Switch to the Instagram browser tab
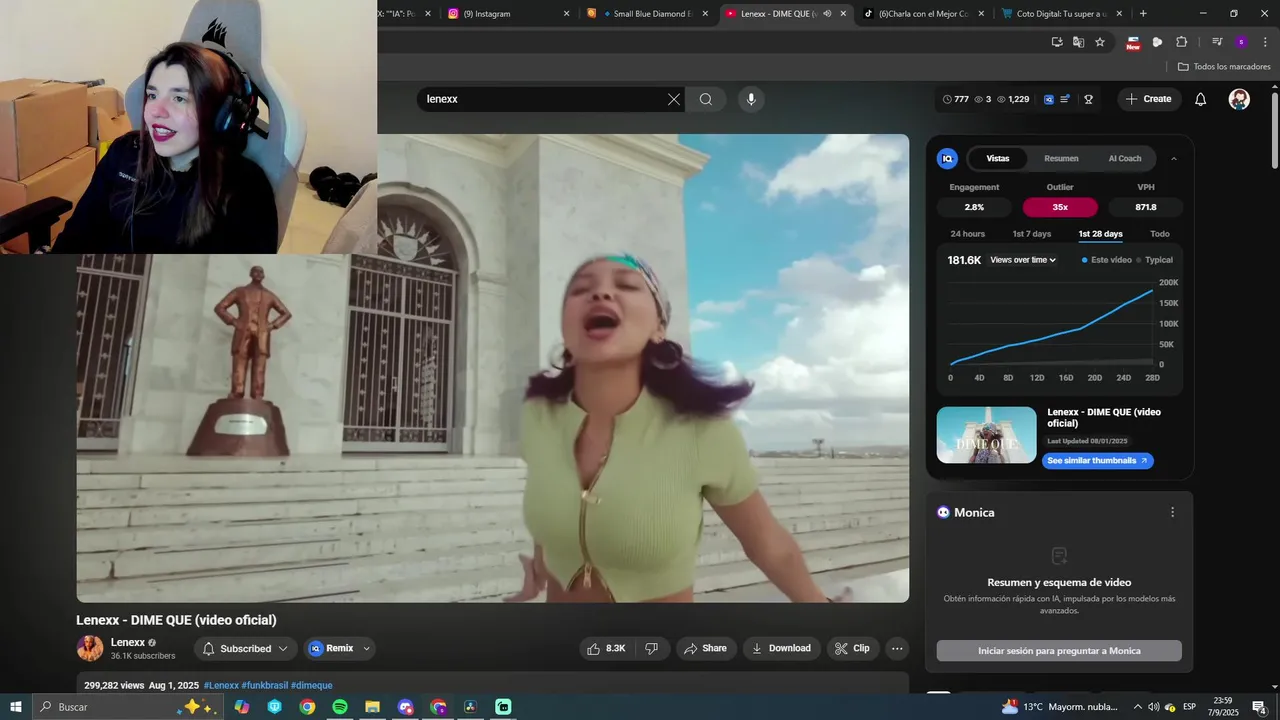The width and height of the screenshot is (1280, 720). [x=508, y=14]
